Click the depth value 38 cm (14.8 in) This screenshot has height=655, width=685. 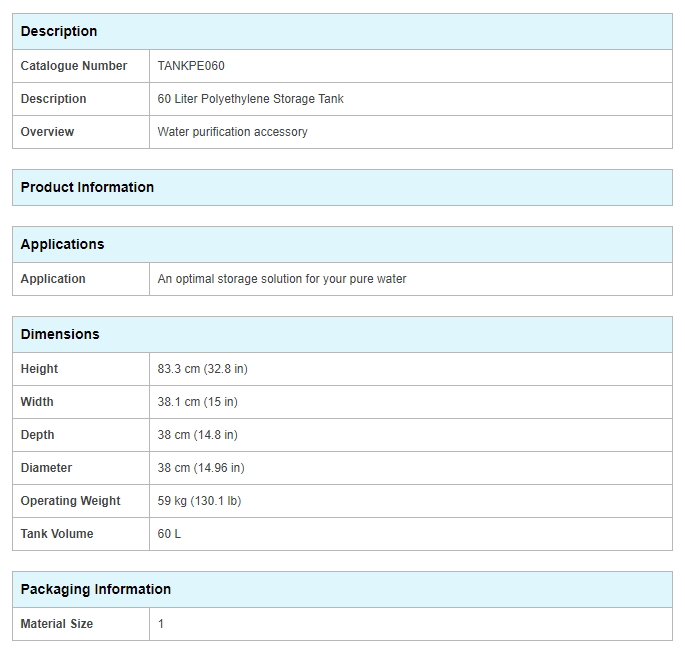(197, 435)
